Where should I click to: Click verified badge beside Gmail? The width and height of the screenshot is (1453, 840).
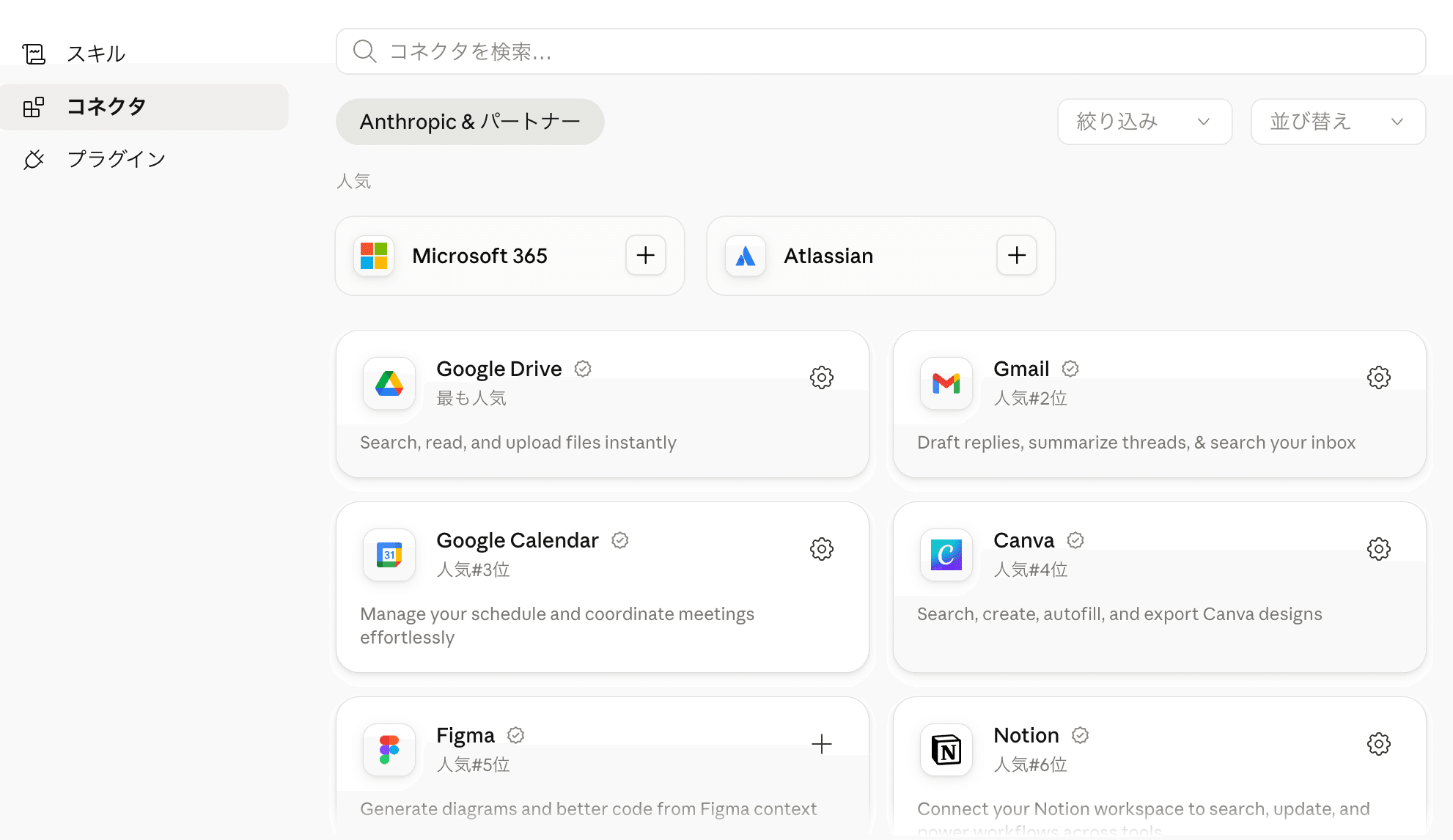[x=1070, y=369]
